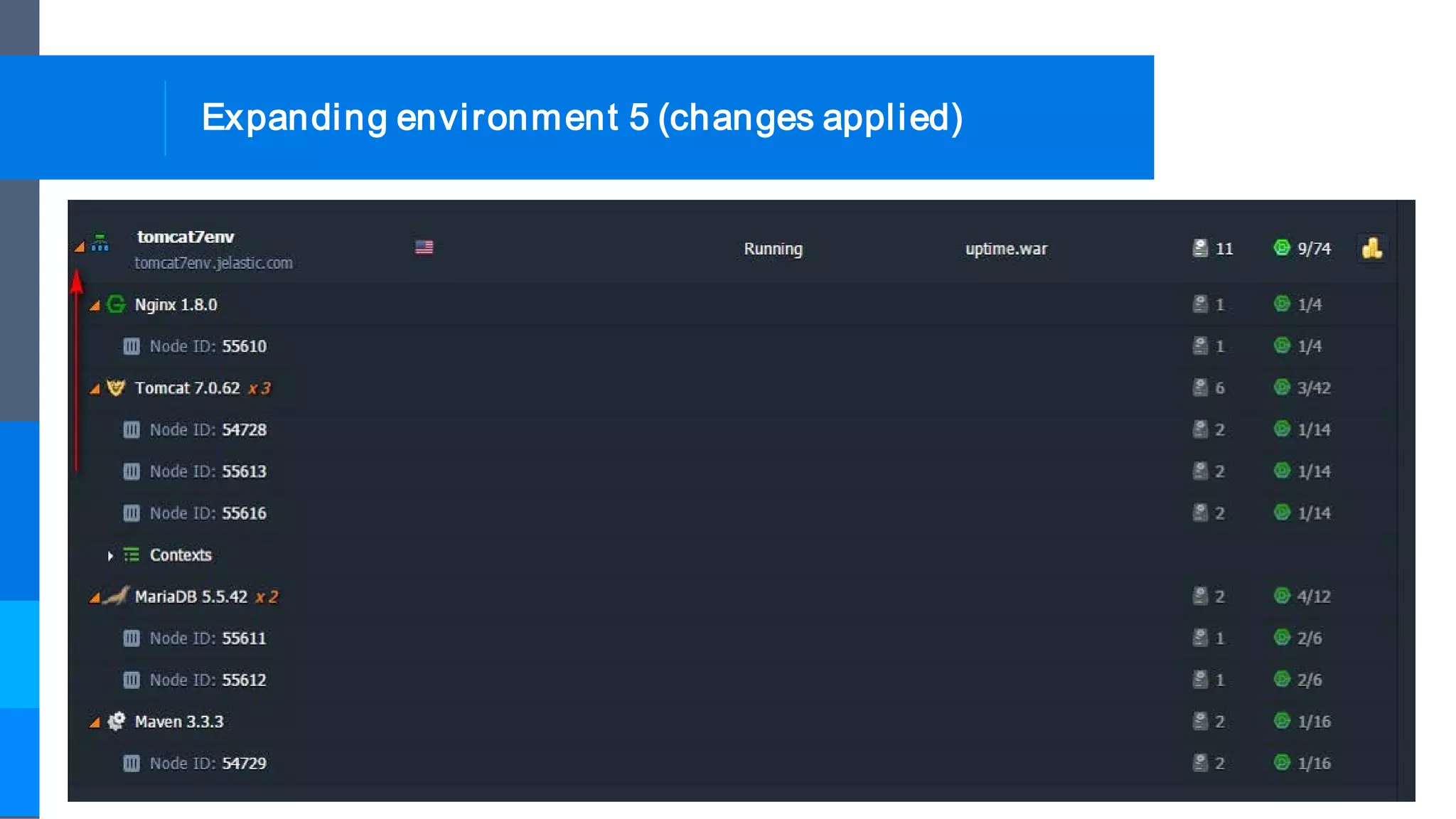The width and height of the screenshot is (1456, 819).
Task: Click the MariaDB seal logo icon
Action: pos(117,595)
